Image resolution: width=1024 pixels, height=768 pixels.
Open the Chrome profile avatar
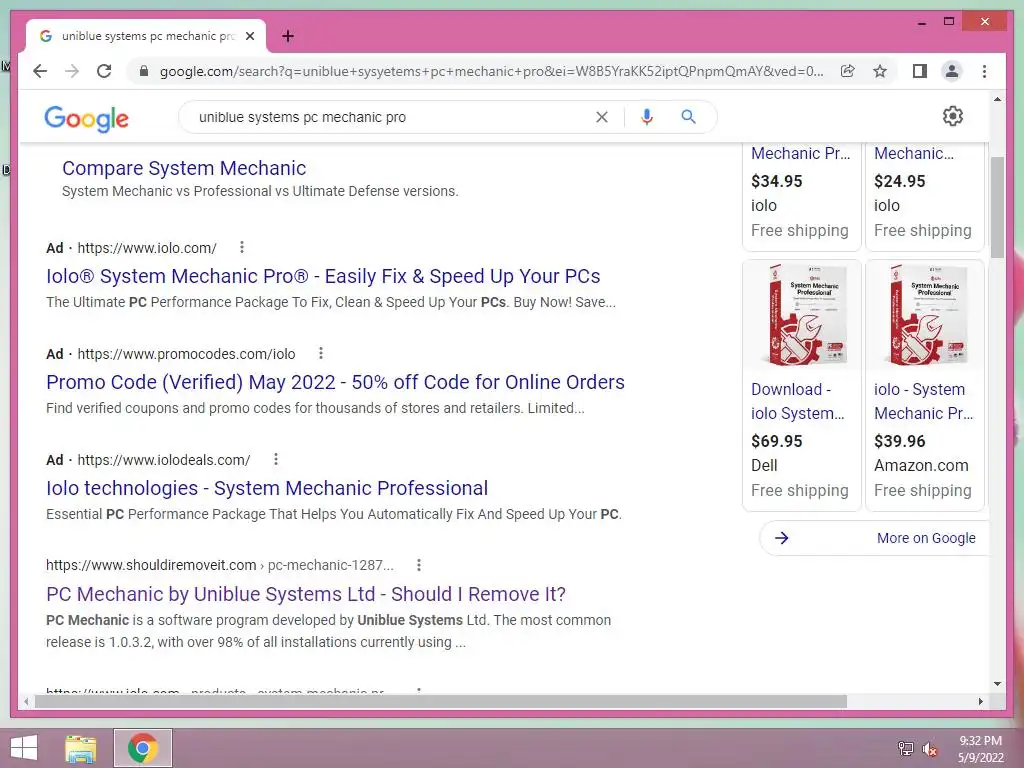coord(952,71)
